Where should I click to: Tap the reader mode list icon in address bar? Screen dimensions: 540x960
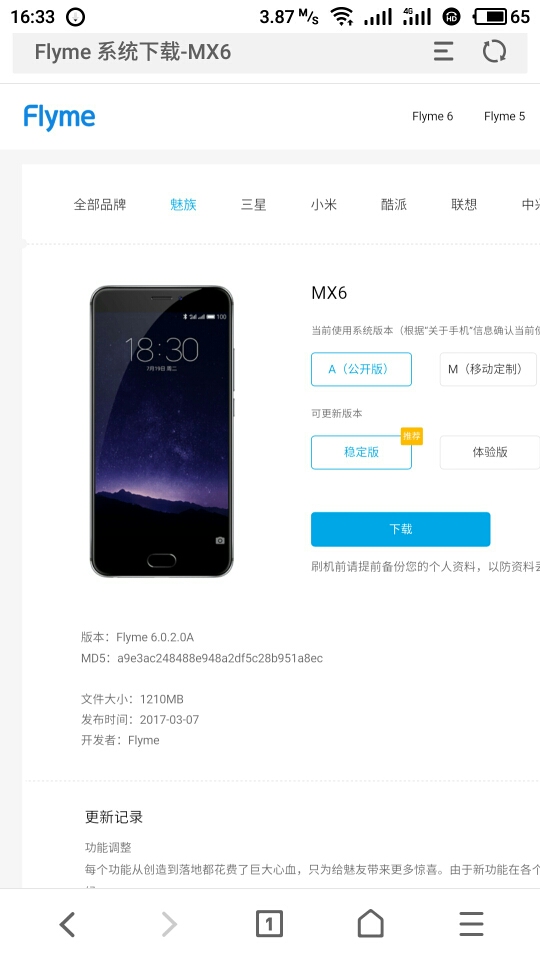tap(443, 51)
